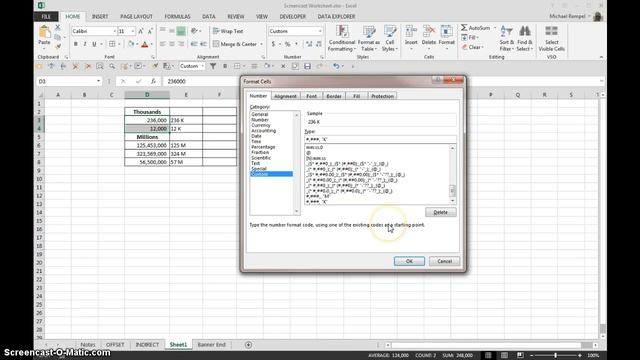Screen dimensions: 640x360
Task: Click Decrease Decimal icon in Number group
Action: [319, 44]
